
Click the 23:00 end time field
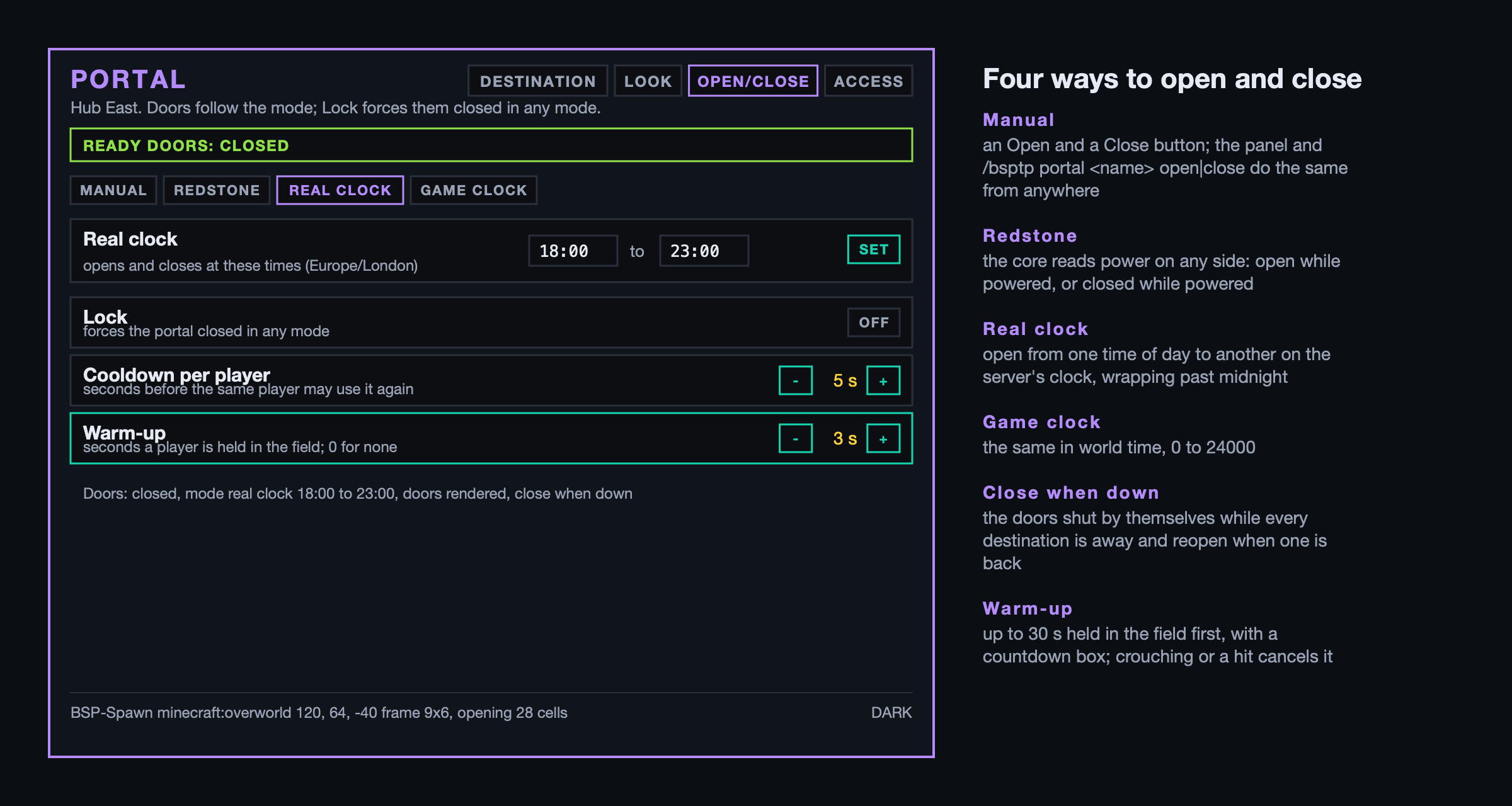[x=704, y=251]
